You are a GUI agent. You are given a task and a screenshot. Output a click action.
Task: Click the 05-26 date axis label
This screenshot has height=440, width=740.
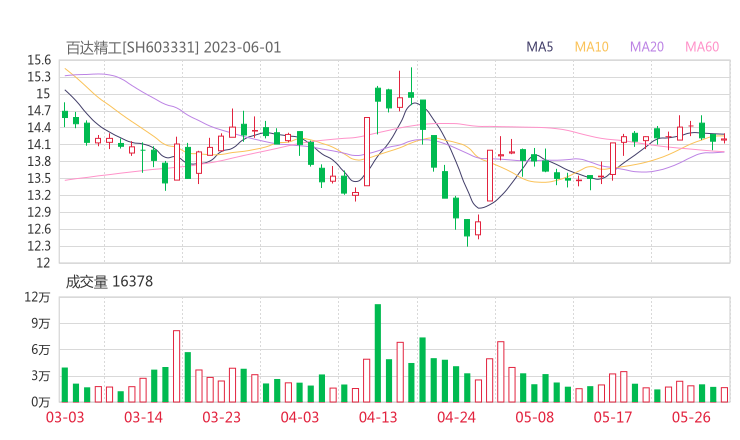pos(691,417)
